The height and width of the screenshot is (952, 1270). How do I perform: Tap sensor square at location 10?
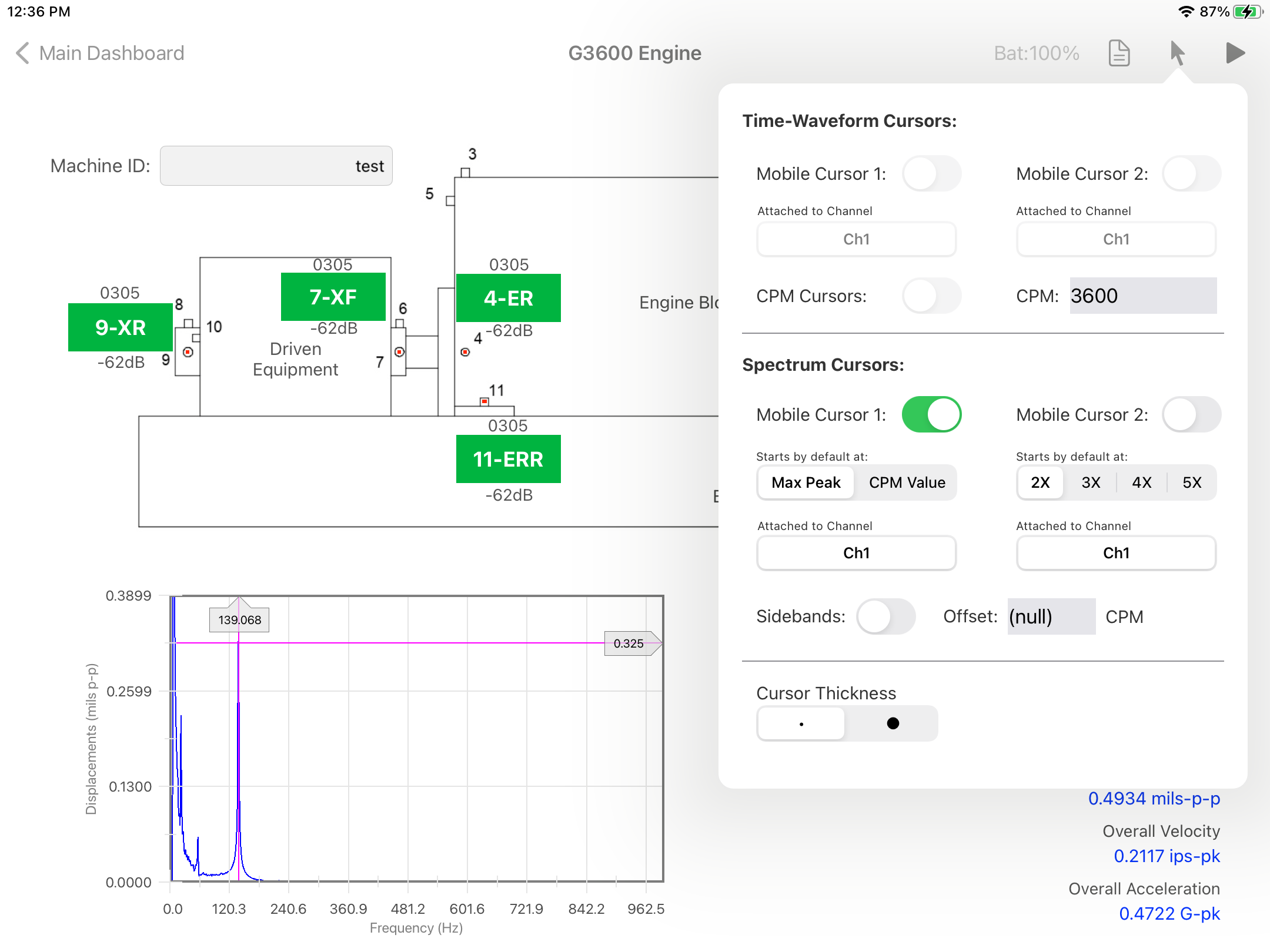pos(196,338)
